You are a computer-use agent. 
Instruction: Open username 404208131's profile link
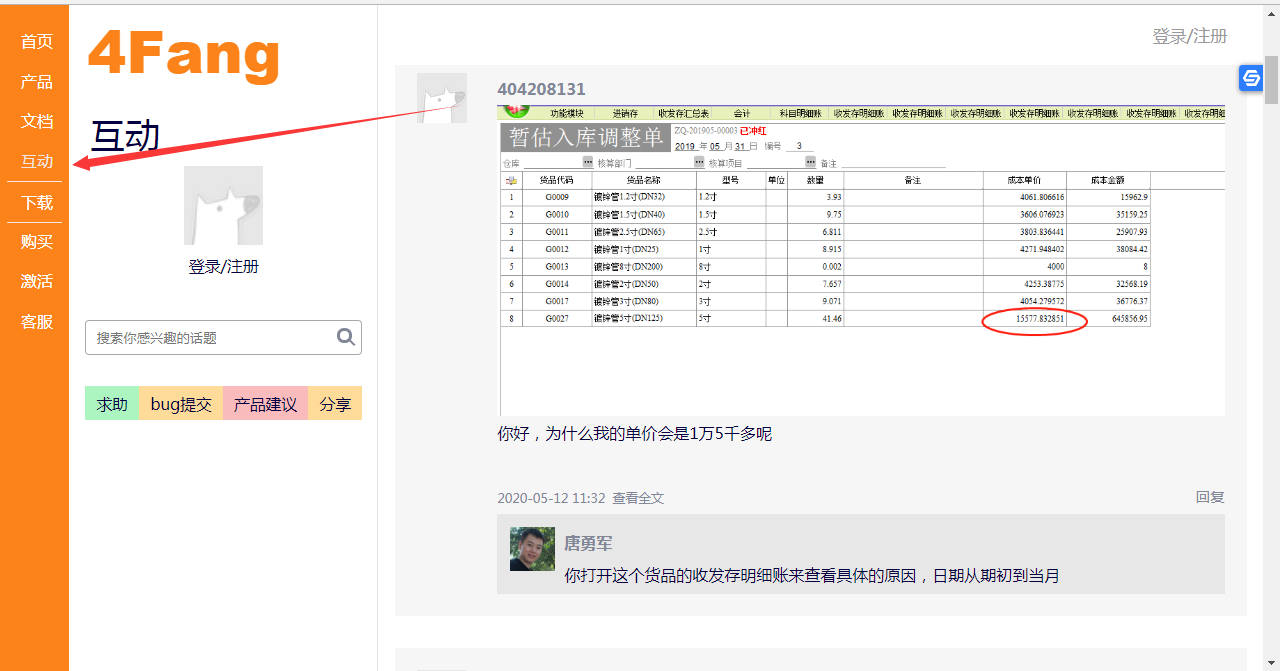click(x=541, y=89)
